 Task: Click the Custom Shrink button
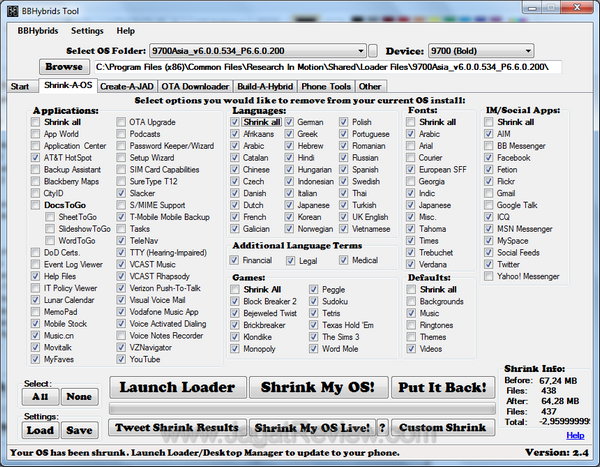(x=443, y=428)
